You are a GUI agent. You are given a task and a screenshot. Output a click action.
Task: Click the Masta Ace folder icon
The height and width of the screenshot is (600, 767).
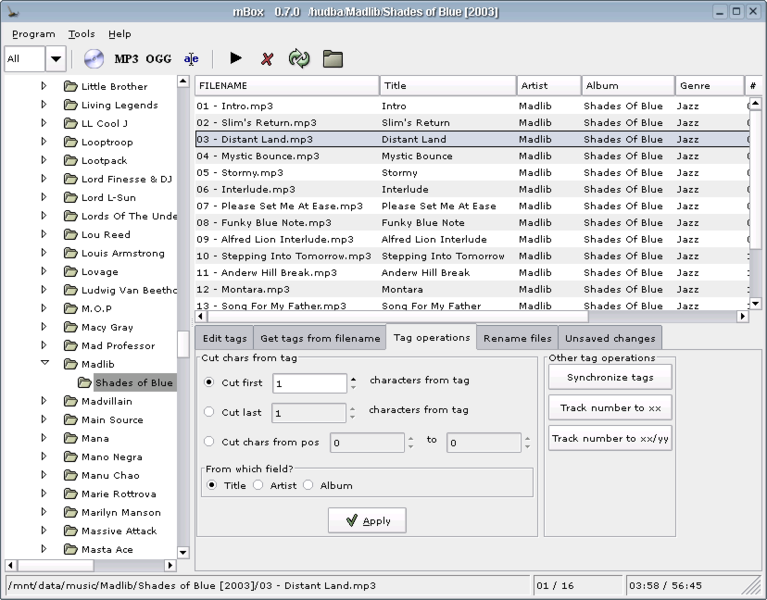click(x=71, y=550)
